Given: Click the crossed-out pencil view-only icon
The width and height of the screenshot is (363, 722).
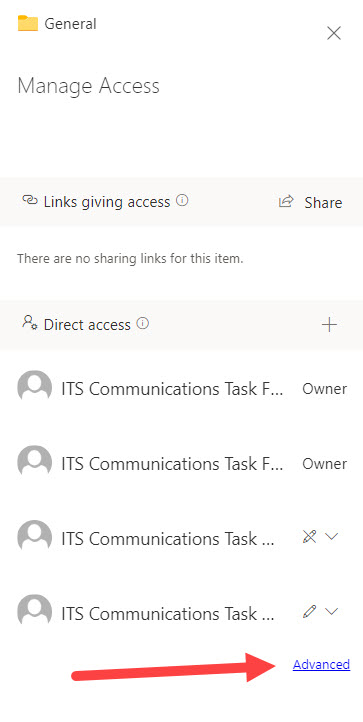Looking at the screenshot, I should tap(310, 536).
